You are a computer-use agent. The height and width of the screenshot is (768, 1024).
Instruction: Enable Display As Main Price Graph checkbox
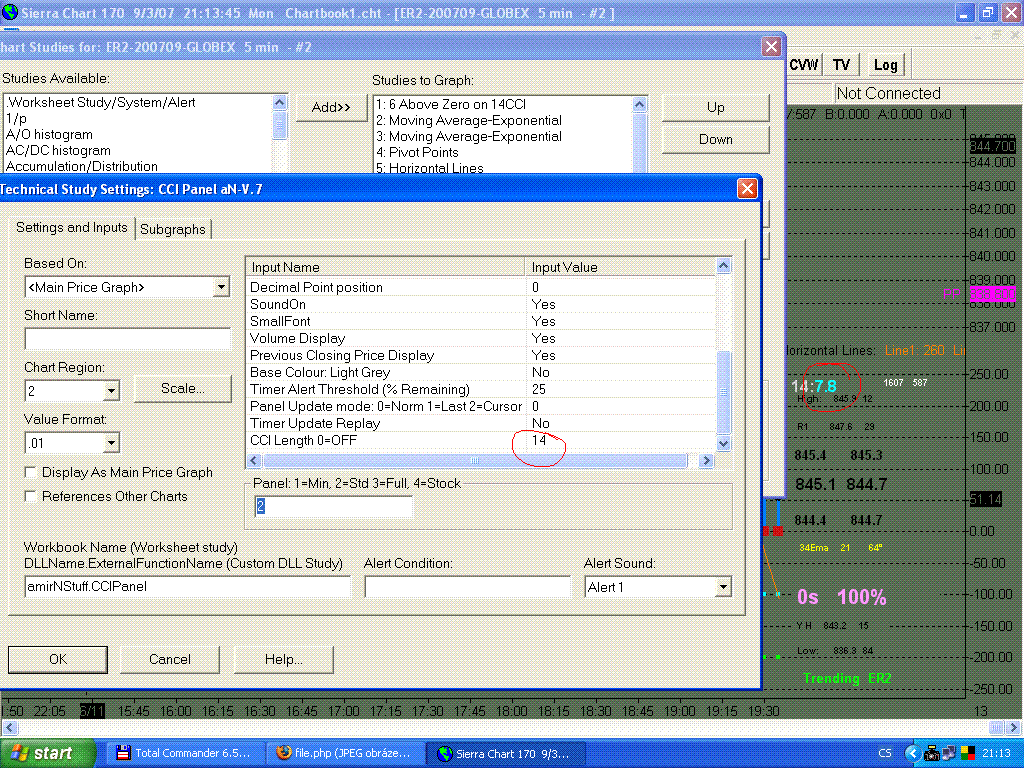pyautogui.click(x=31, y=473)
